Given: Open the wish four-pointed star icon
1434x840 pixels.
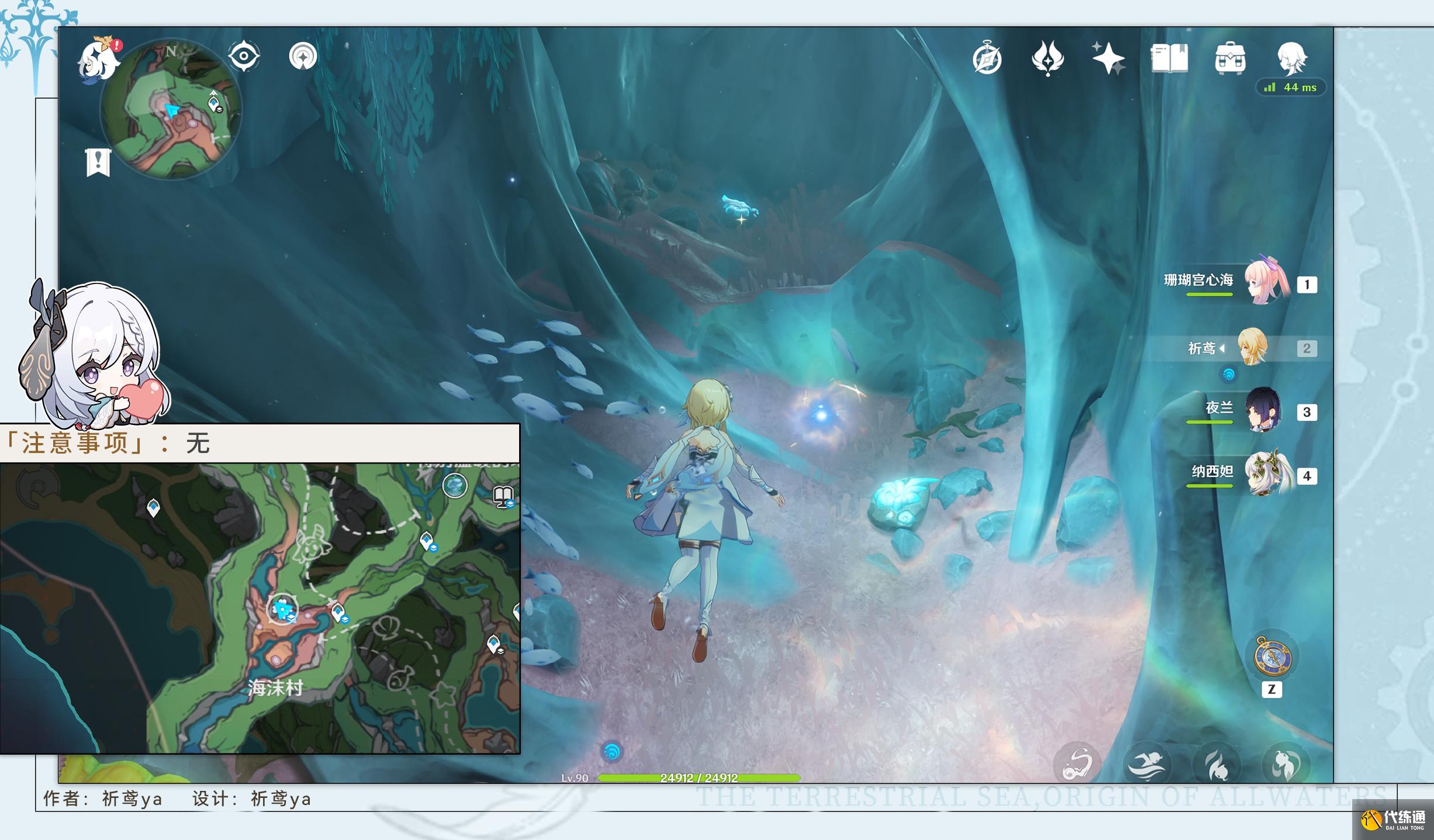Looking at the screenshot, I should click(1108, 58).
